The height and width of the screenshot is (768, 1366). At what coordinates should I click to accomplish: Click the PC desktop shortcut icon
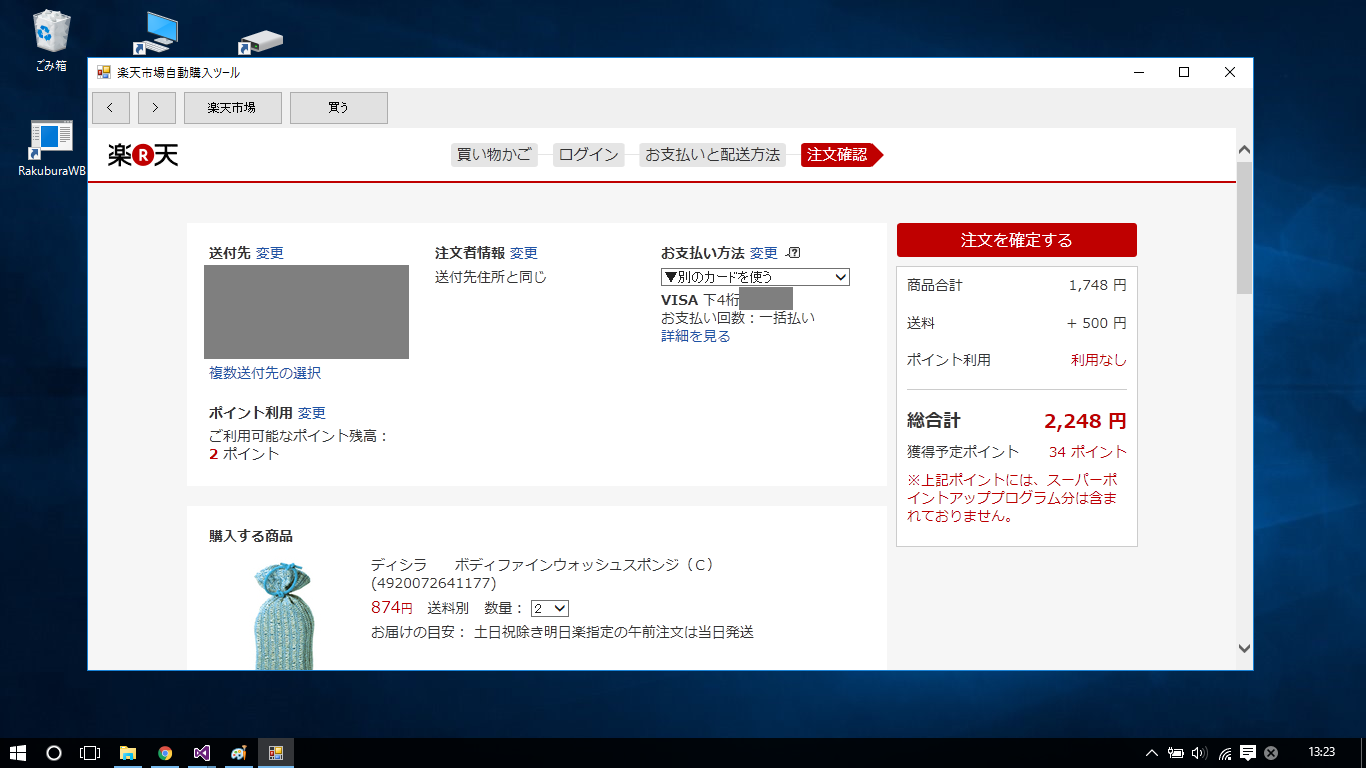pos(156,33)
